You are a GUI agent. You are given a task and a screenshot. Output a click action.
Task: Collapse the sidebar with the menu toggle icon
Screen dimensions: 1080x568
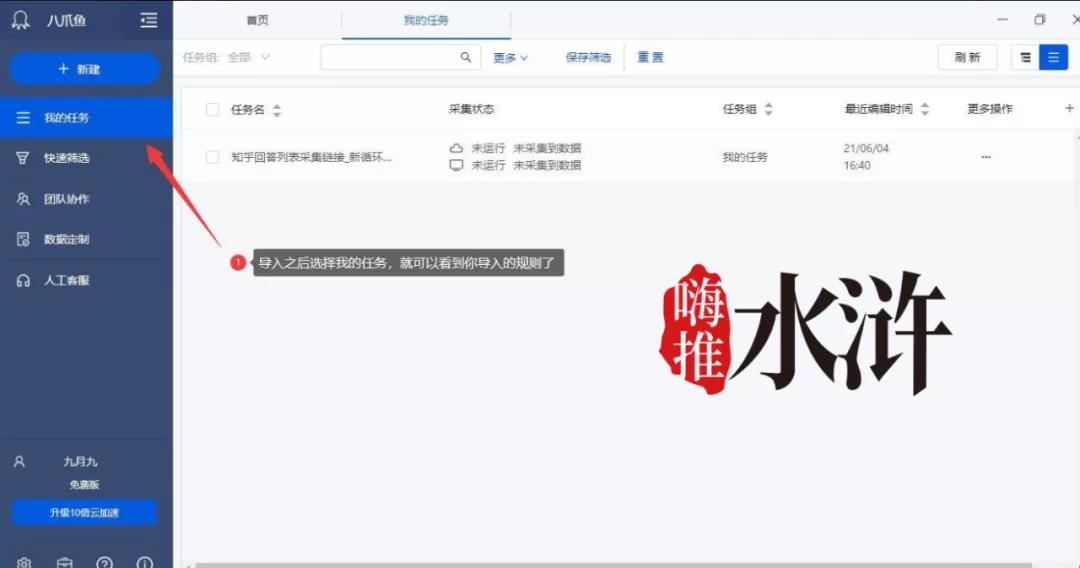(148, 21)
